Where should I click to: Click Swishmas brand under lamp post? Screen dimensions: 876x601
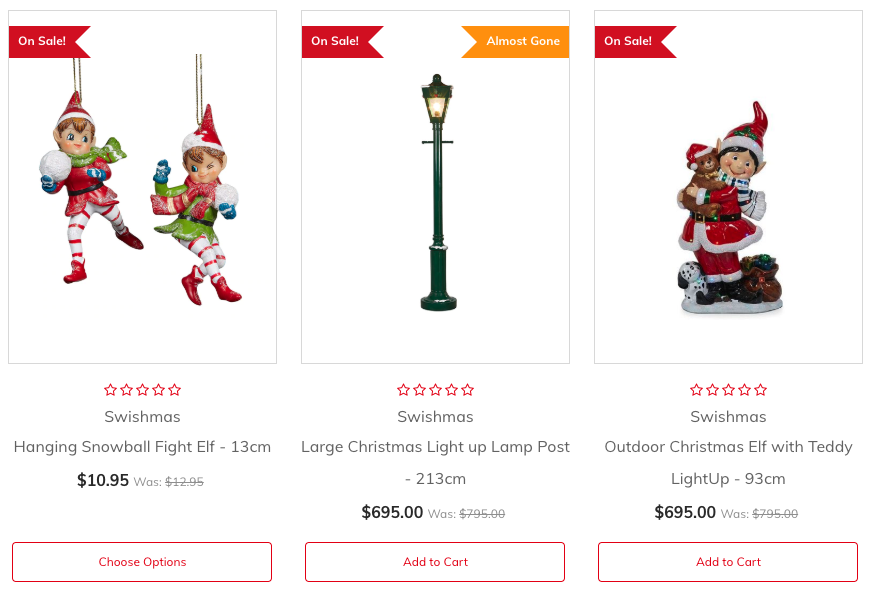pyautogui.click(x=435, y=417)
